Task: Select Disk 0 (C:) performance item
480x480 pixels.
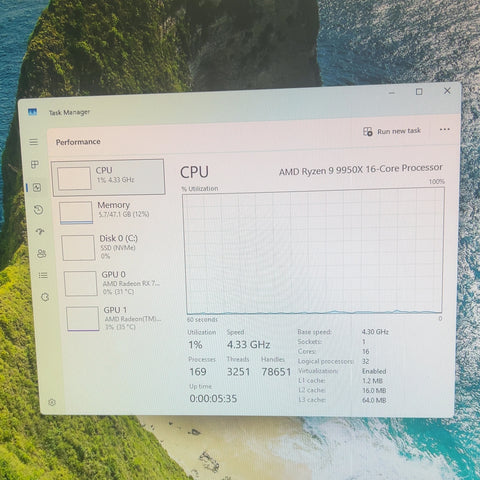Action: tap(112, 247)
